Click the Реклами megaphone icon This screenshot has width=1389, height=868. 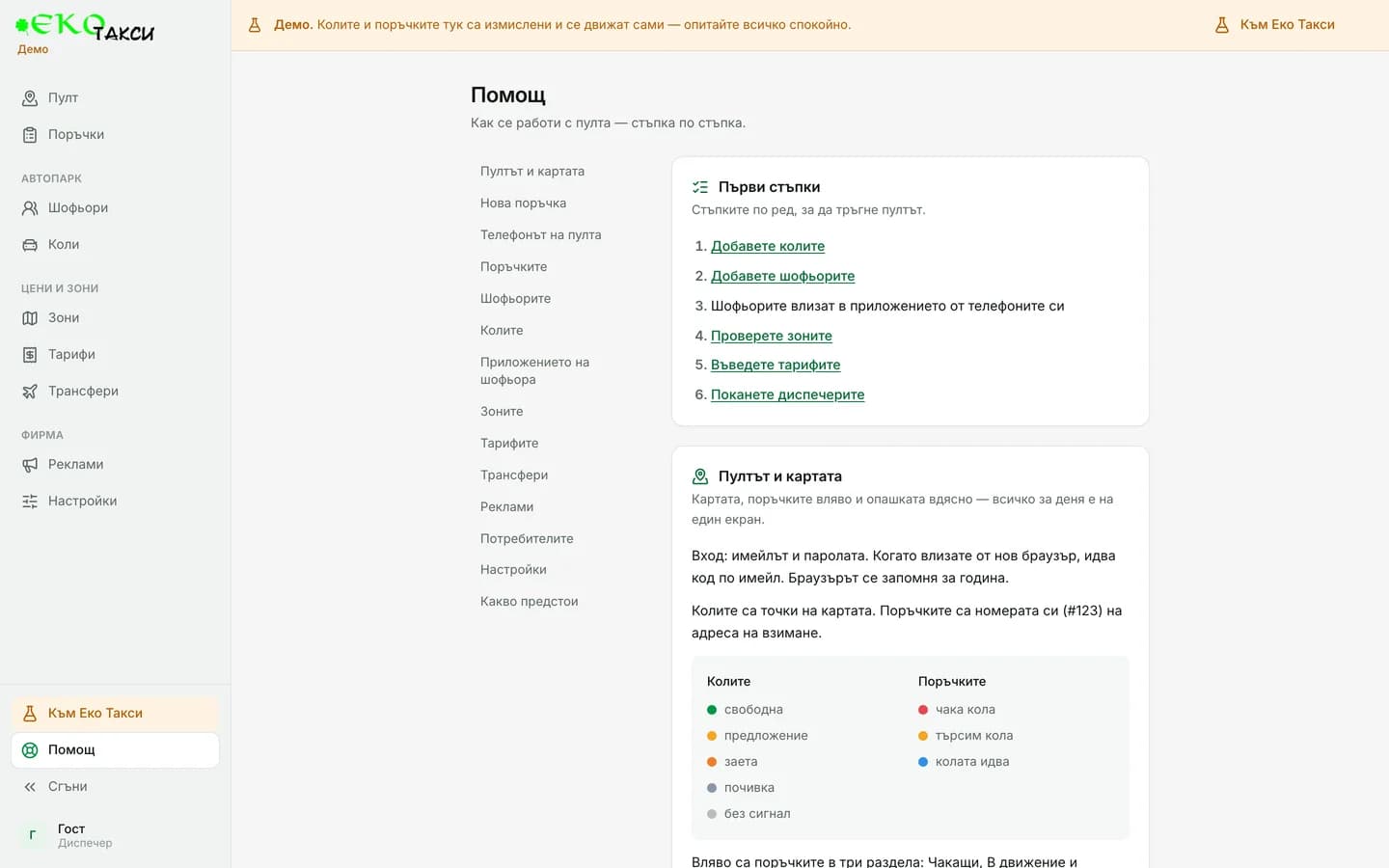tap(30, 464)
